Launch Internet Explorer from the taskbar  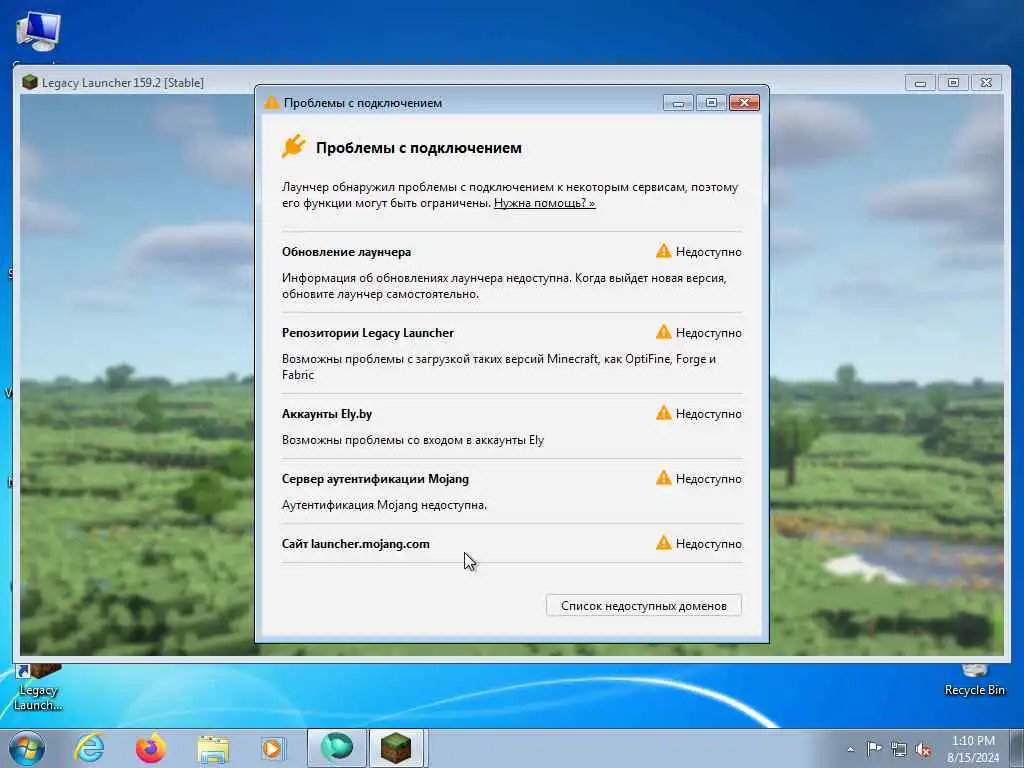pos(89,748)
